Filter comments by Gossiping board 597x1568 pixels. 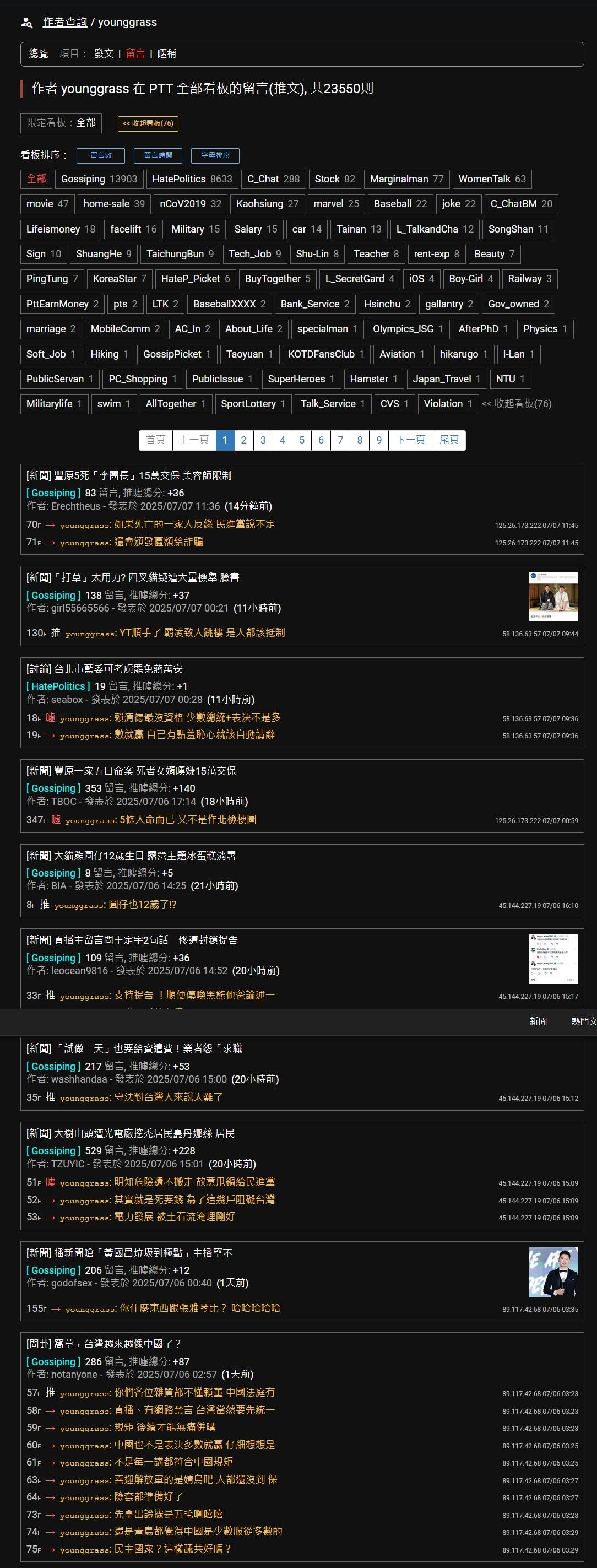99,179
